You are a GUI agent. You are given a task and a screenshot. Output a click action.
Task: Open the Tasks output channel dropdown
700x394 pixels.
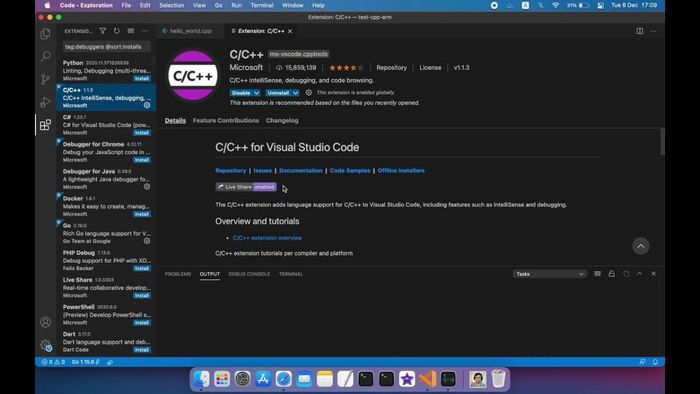550,274
